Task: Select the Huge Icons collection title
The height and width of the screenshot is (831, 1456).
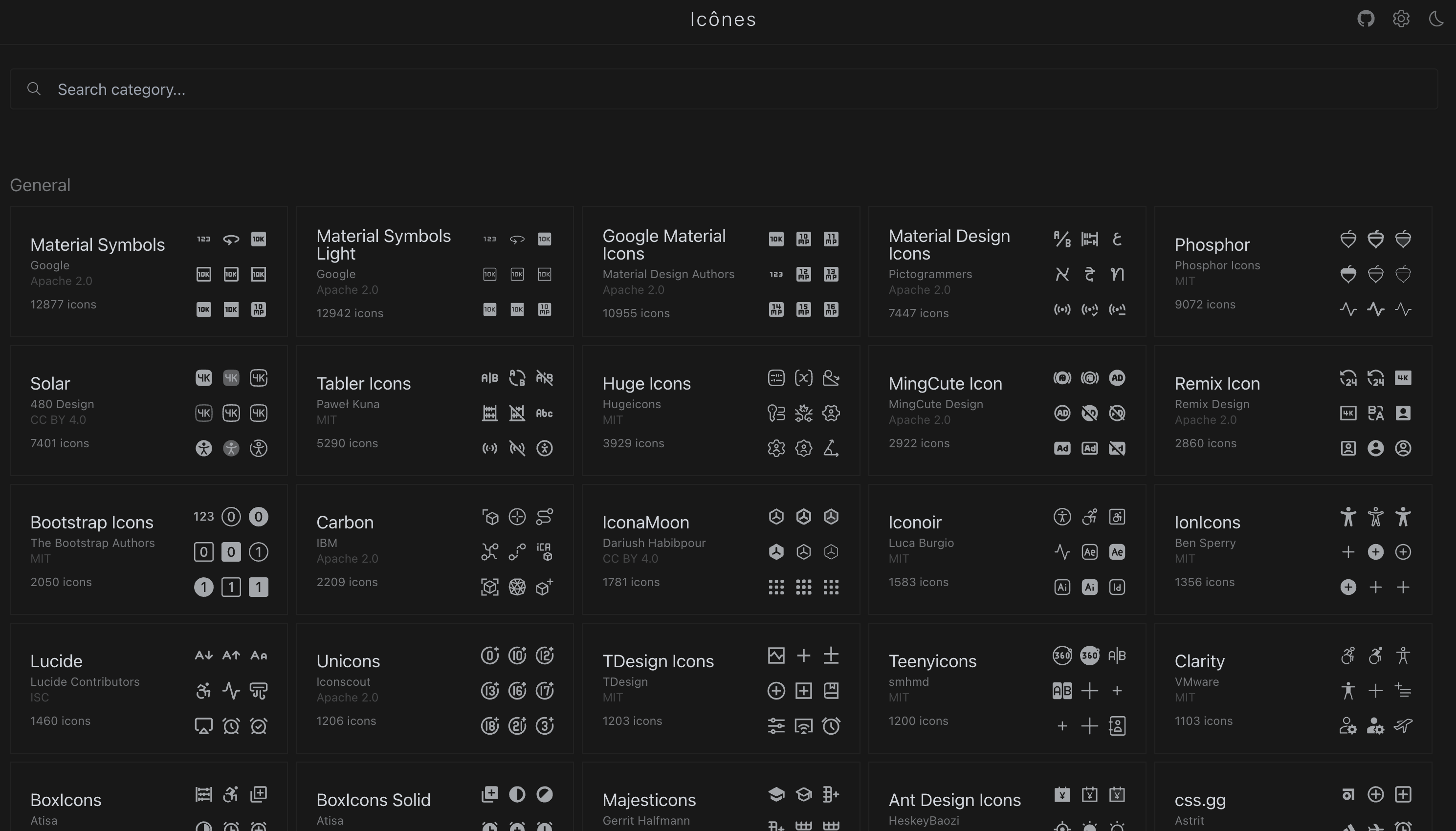Action: [646, 384]
